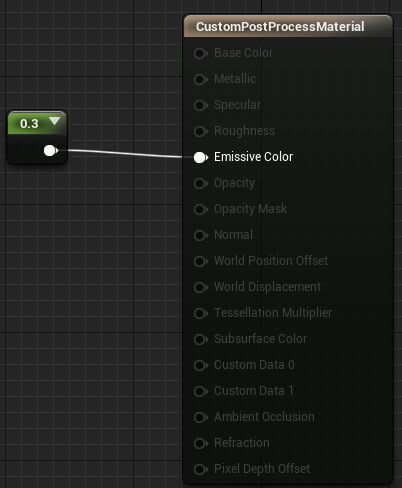Collapse the 0.3 node with its arrow
Viewport: 402px width, 488px height.
pos(54,121)
